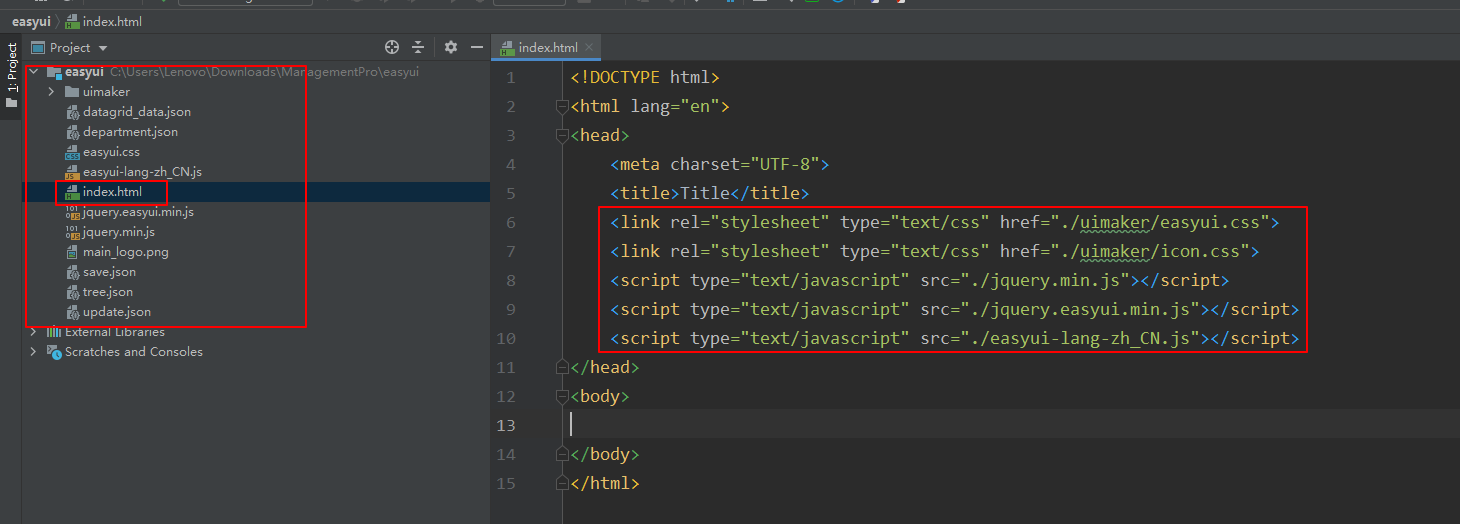Select the easyui project root folder icon
1460x524 pixels.
54,72
